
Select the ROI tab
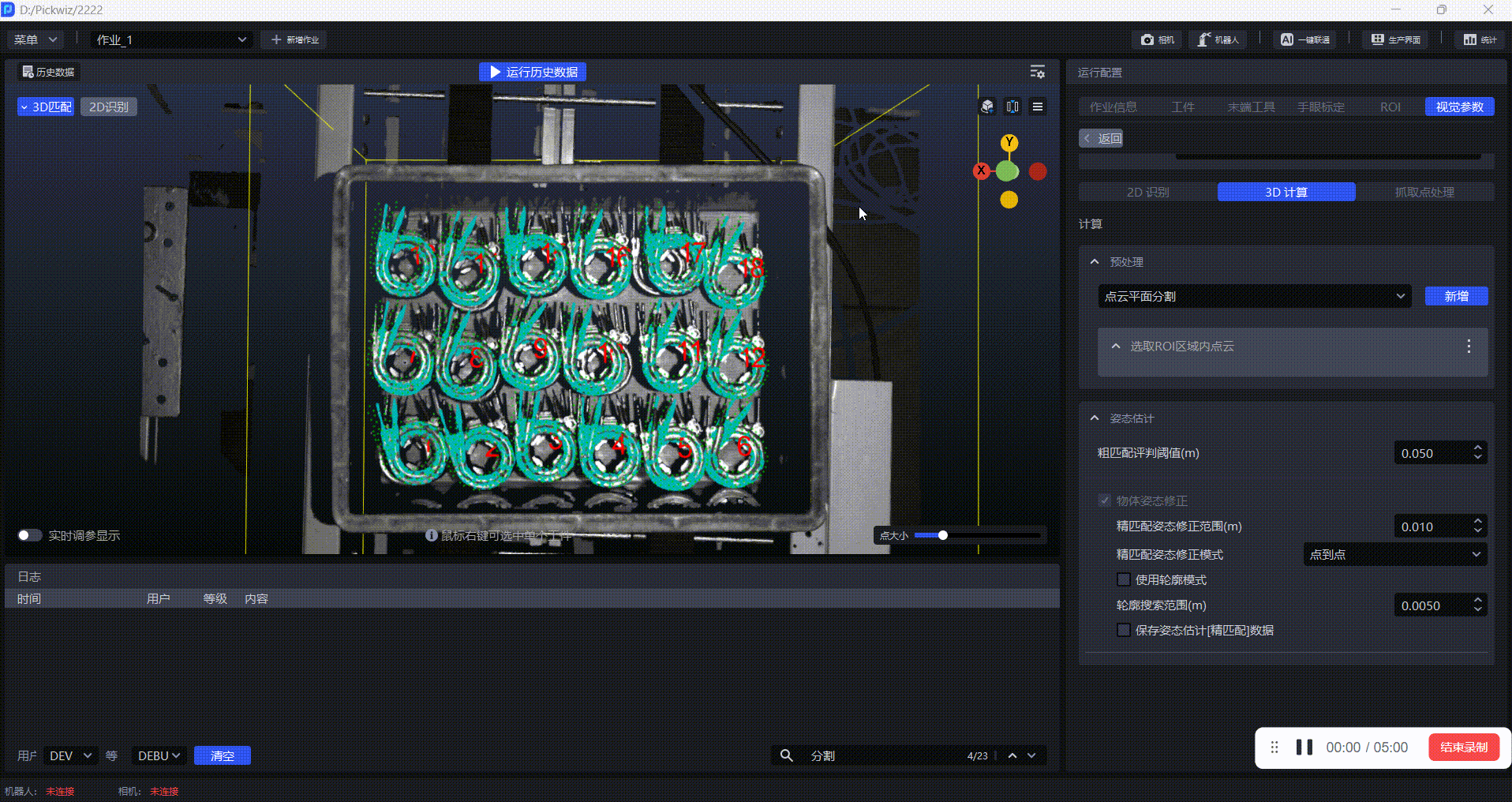[1390, 107]
